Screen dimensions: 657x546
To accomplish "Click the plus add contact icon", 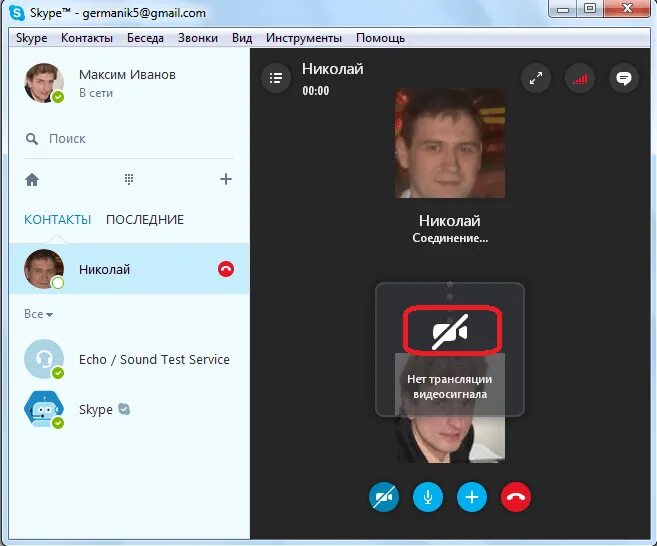I will pos(226,179).
